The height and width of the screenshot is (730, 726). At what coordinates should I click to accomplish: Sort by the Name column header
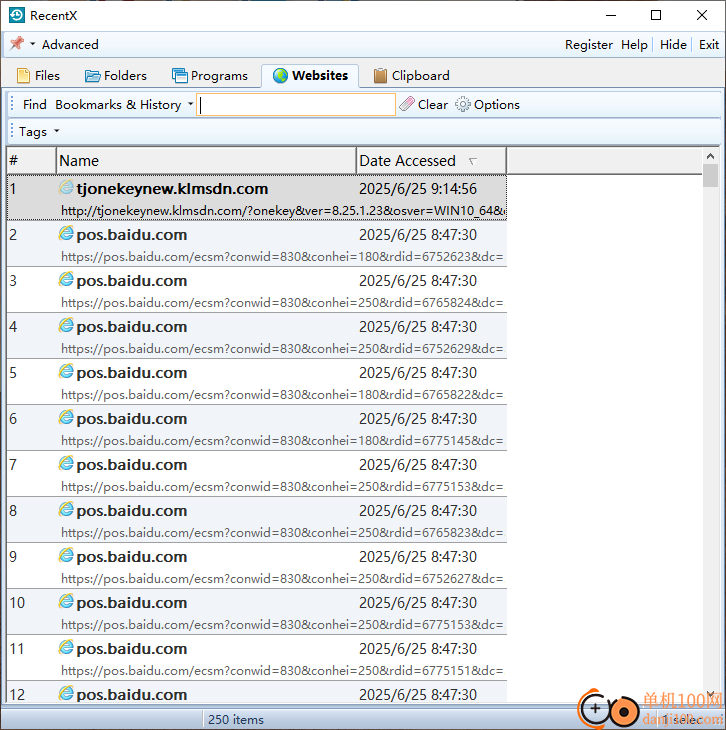coord(206,161)
